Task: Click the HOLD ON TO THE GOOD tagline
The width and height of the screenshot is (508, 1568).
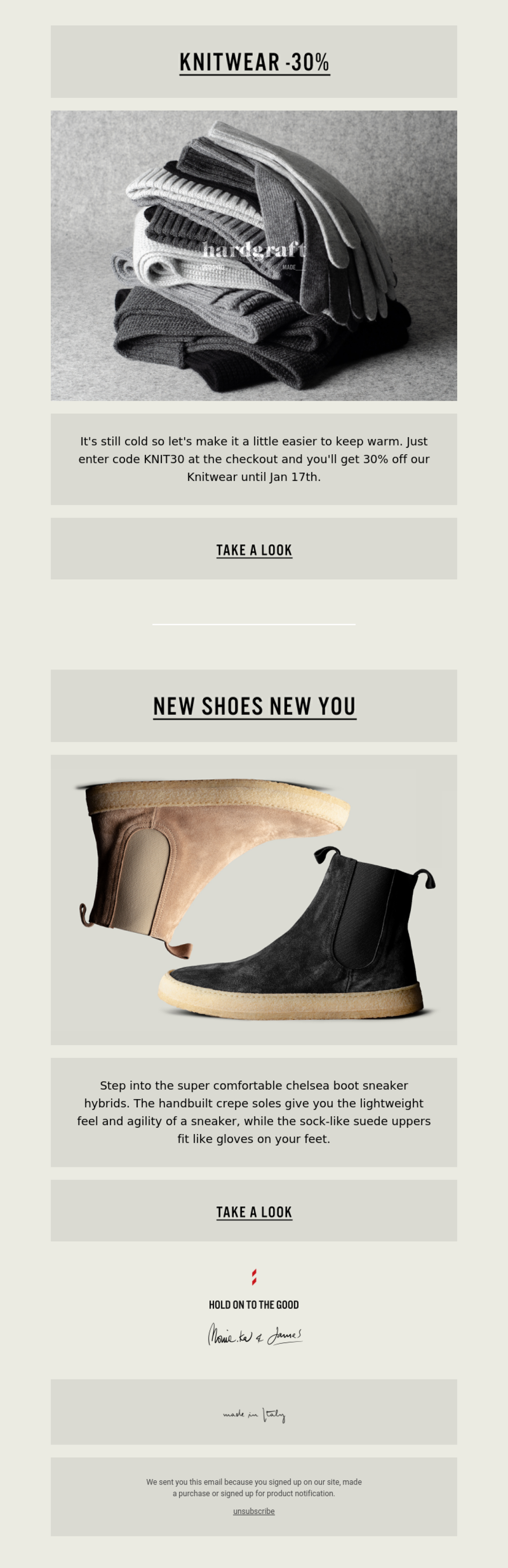Action: coord(254,1304)
